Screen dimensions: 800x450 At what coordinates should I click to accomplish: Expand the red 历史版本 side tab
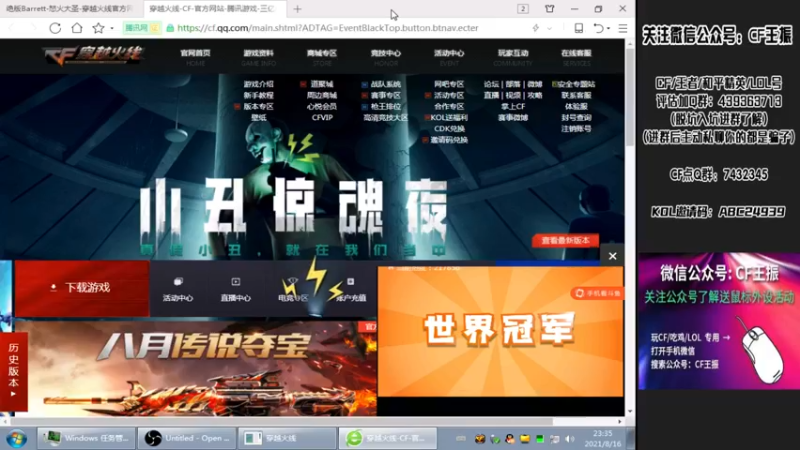(14, 371)
